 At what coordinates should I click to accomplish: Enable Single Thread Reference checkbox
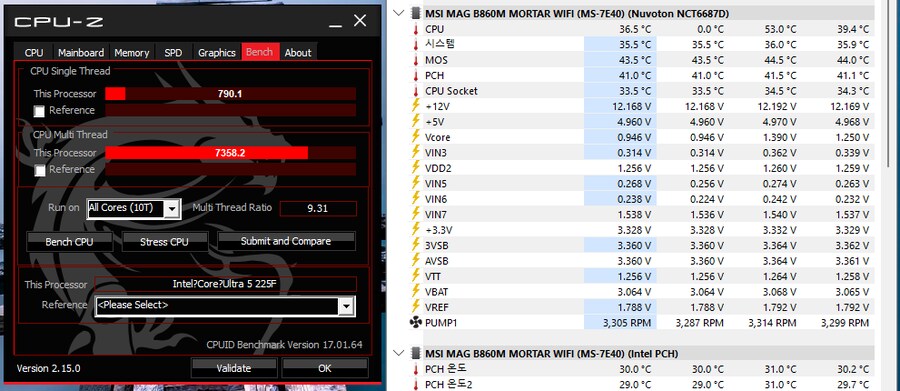[39, 111]
